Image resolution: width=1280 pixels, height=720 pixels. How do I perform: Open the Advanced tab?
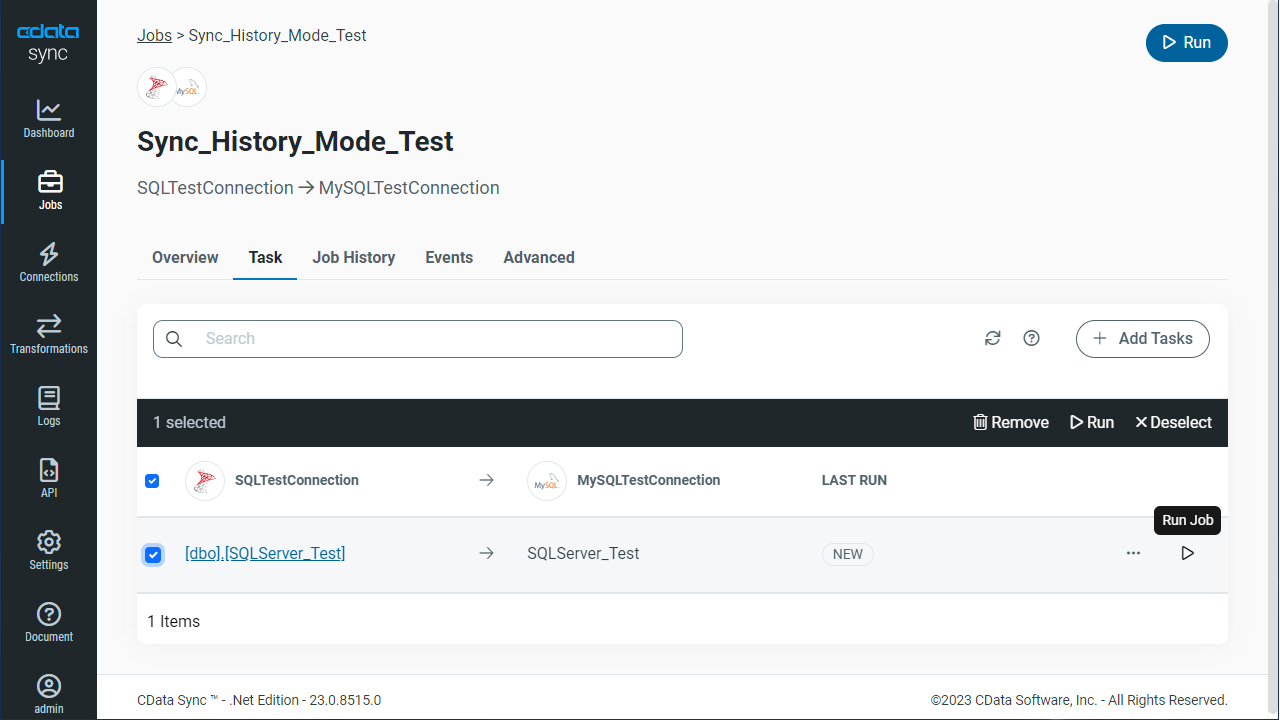click(x=538, y=257)
